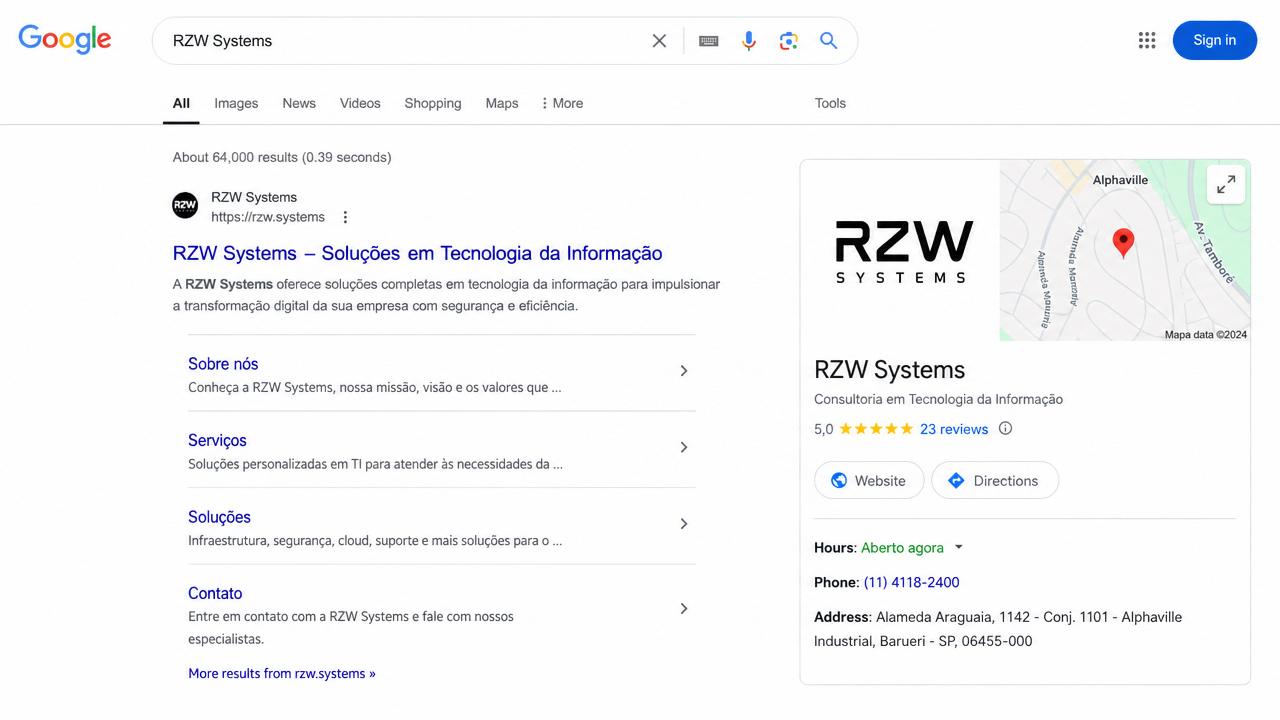Open Google Lens image search icon
This screenshot has width=1280, height=720.
click(x=789, y=41)
